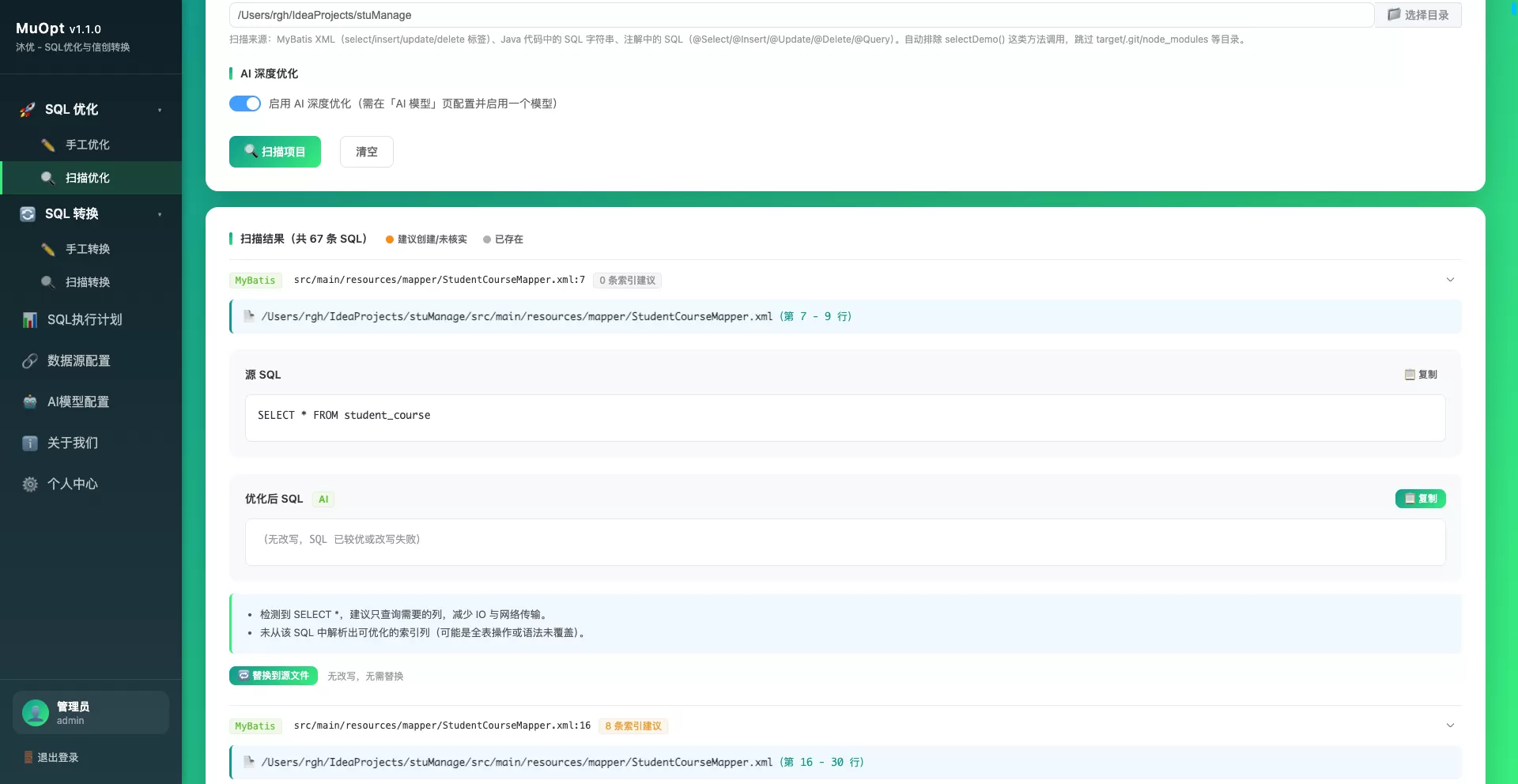Image resolution: width=1518 pixels, height=784 pixels.
Task: Click the magnifier icon next to 扫描转换
Action: point(48,282)
